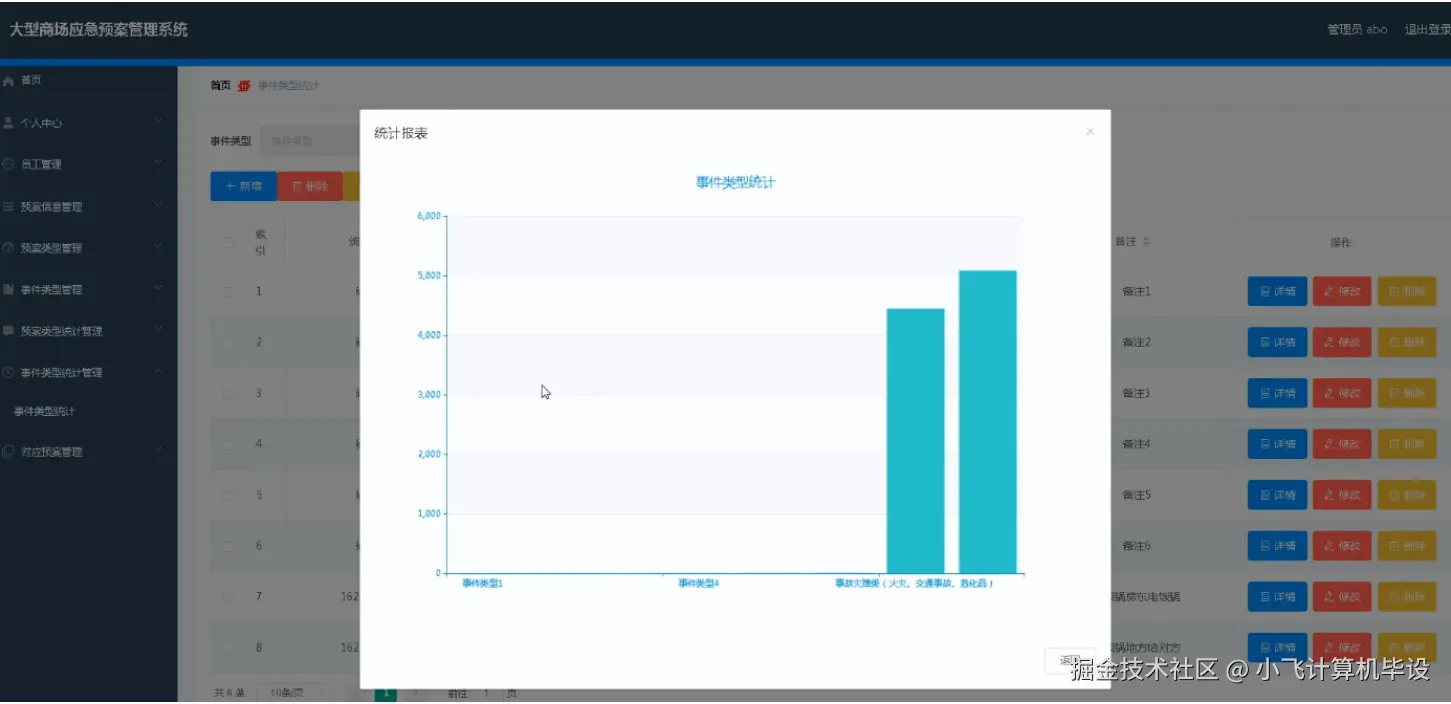This screenshot has width=1451, height=704.
Task: Expand the 个人中心 menu arrow
Action: (x=158, y=122)
